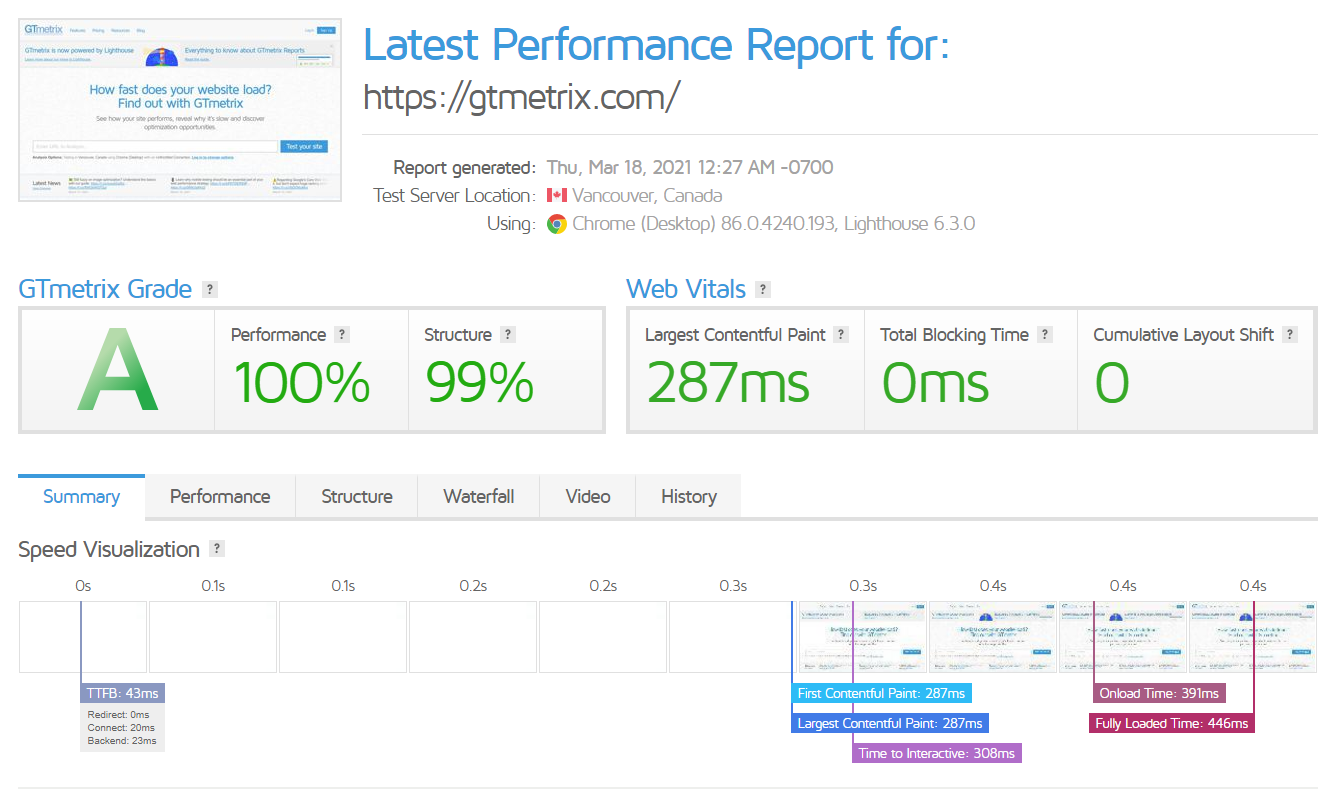Select the Structure tab
The width and height of the screenshot is (1334, 806).
[x=356, y=496]
